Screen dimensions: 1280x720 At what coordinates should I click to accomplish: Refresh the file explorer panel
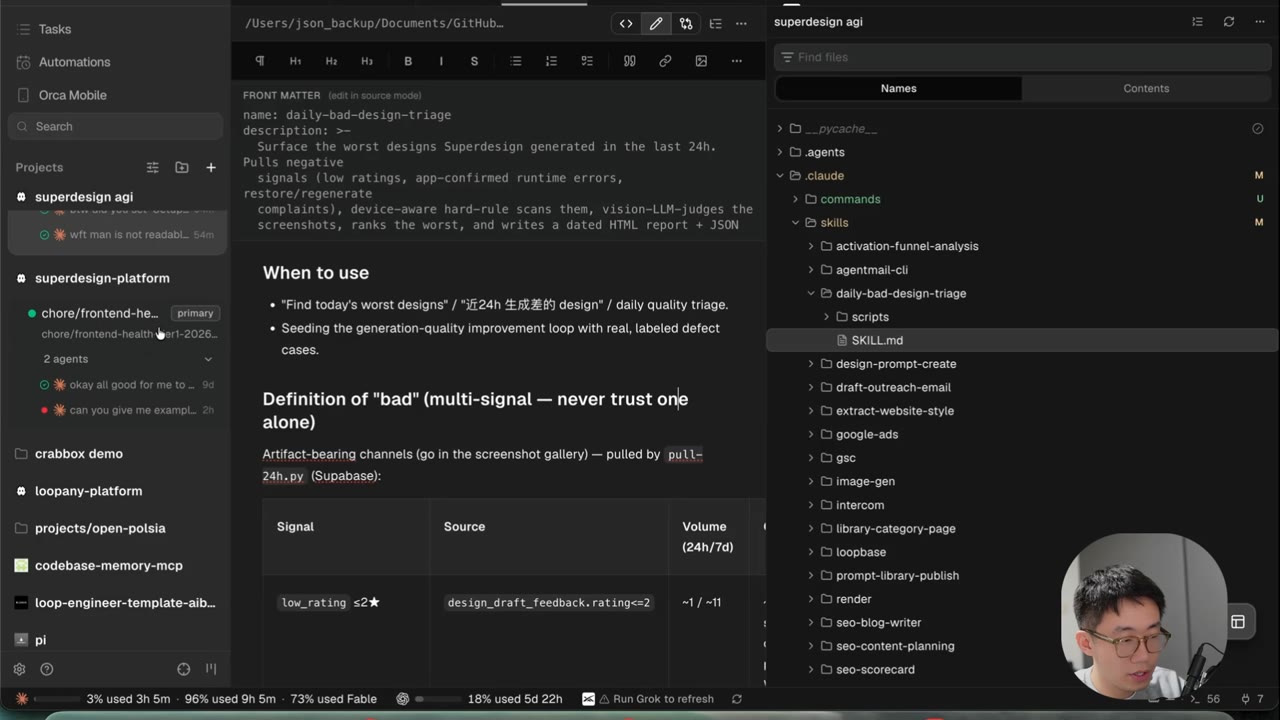click(x=1229, y=22)
